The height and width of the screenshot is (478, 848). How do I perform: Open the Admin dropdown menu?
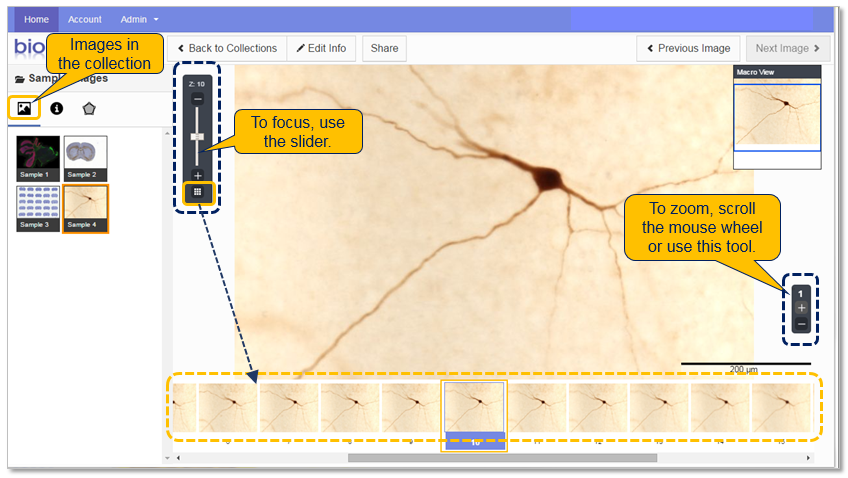(x=139, y=19)
